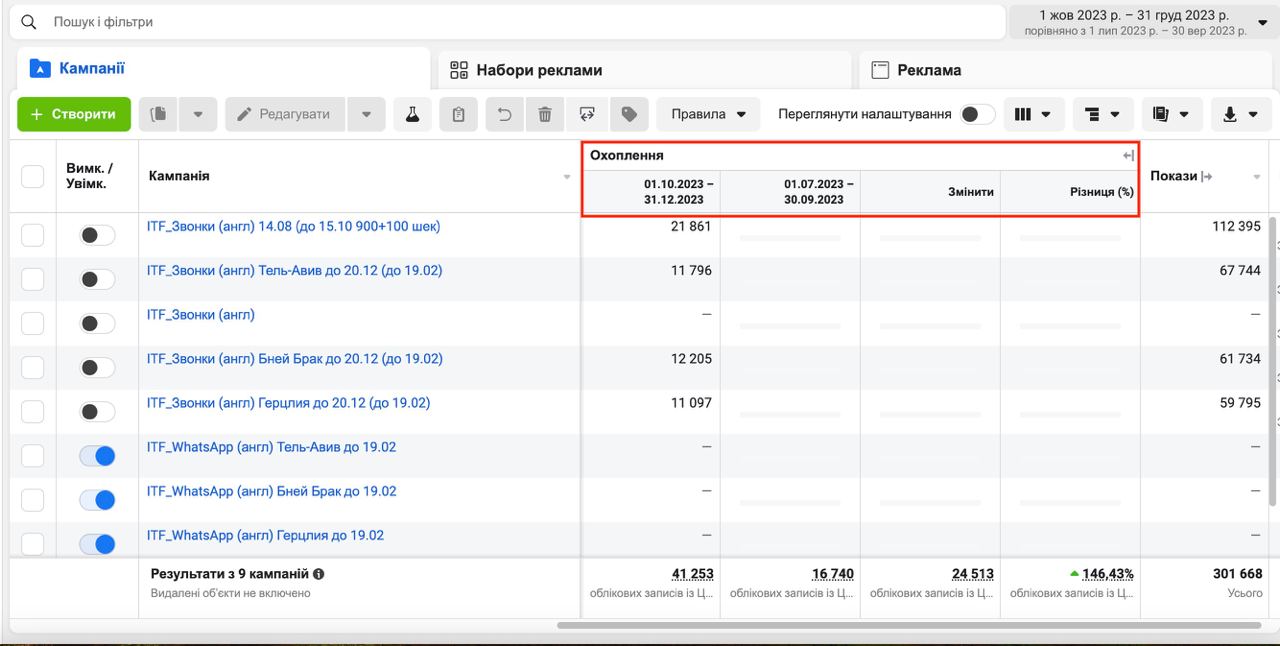Open the search magnifier in filter bar
The image size is (1280, 646).
pos(29,22)
